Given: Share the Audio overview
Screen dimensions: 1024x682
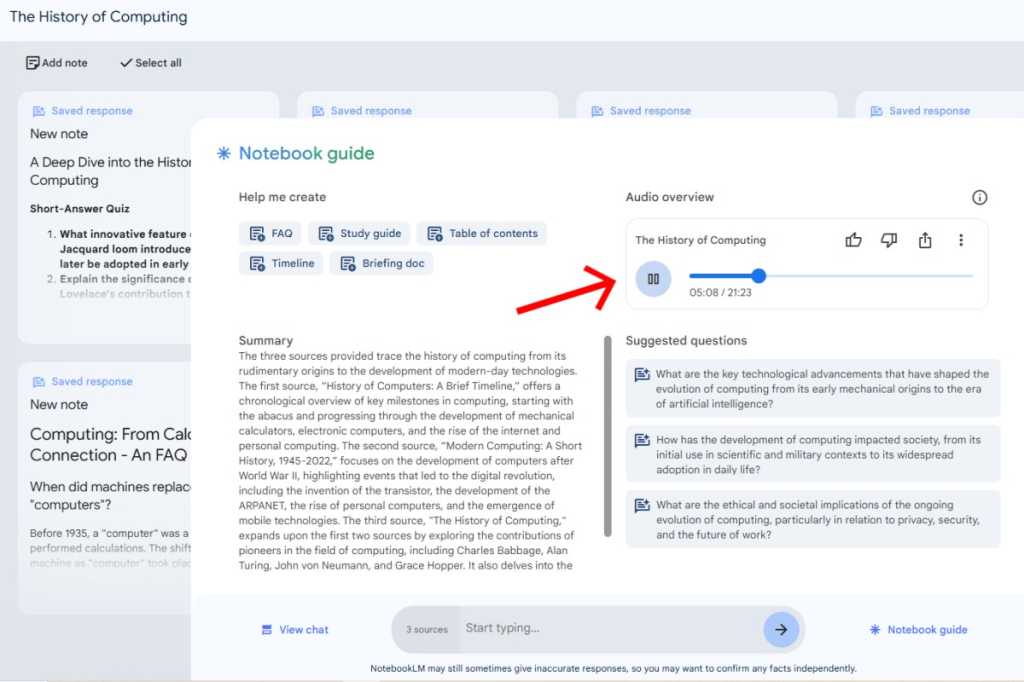Looking at the screenshot, I should 925,240.
